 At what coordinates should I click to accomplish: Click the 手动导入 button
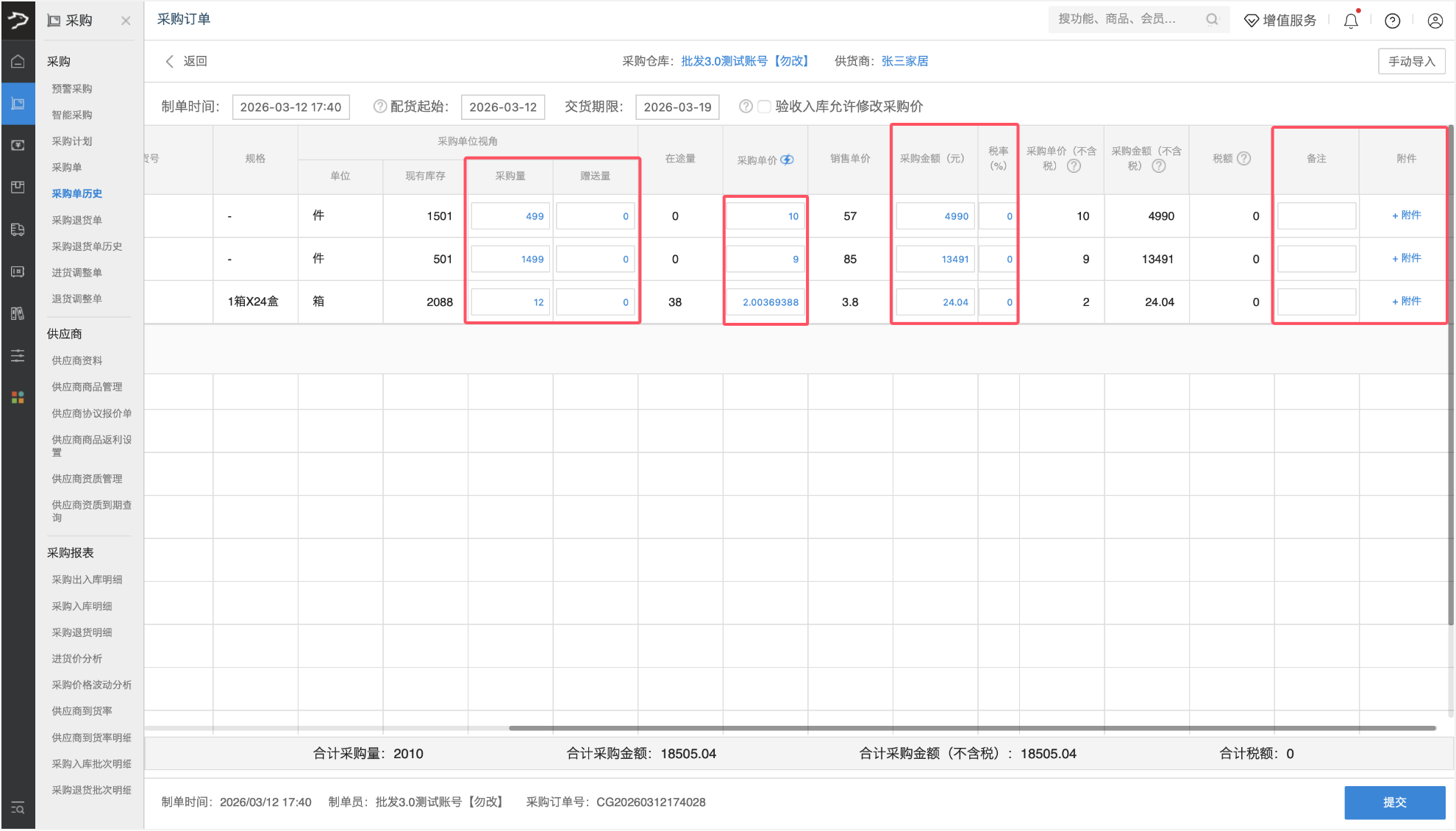tap(1411, 61)
